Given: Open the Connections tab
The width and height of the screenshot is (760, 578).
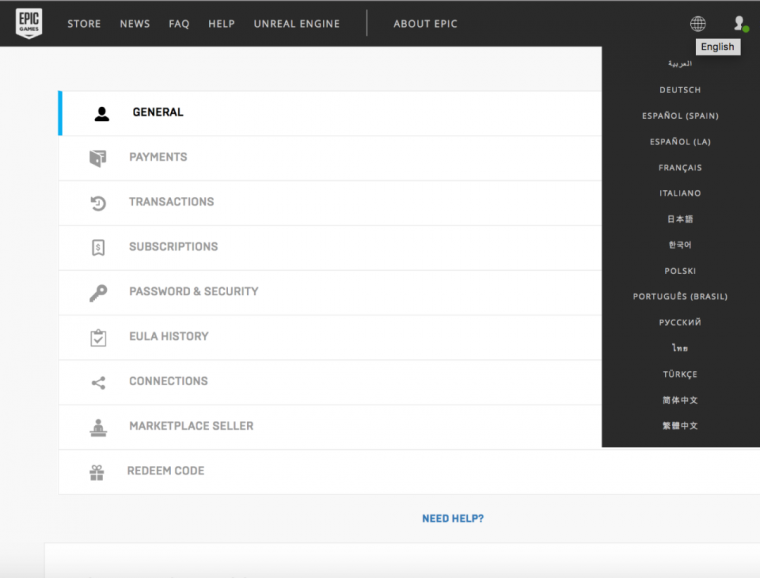Looking at the screenshot, I should (330, 383).
